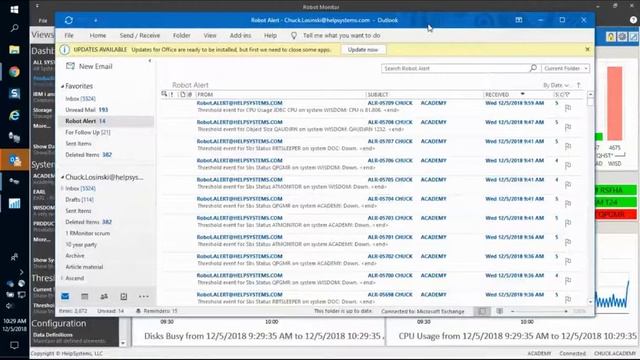Click the Update now button
The height and width of the screenshot is (360, 640).
[x=363, y=49]
